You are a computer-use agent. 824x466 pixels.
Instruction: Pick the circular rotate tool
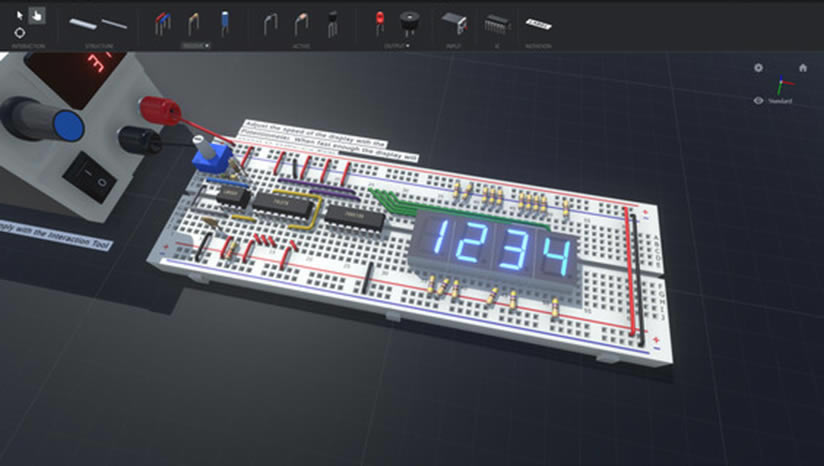pos(19,33)
